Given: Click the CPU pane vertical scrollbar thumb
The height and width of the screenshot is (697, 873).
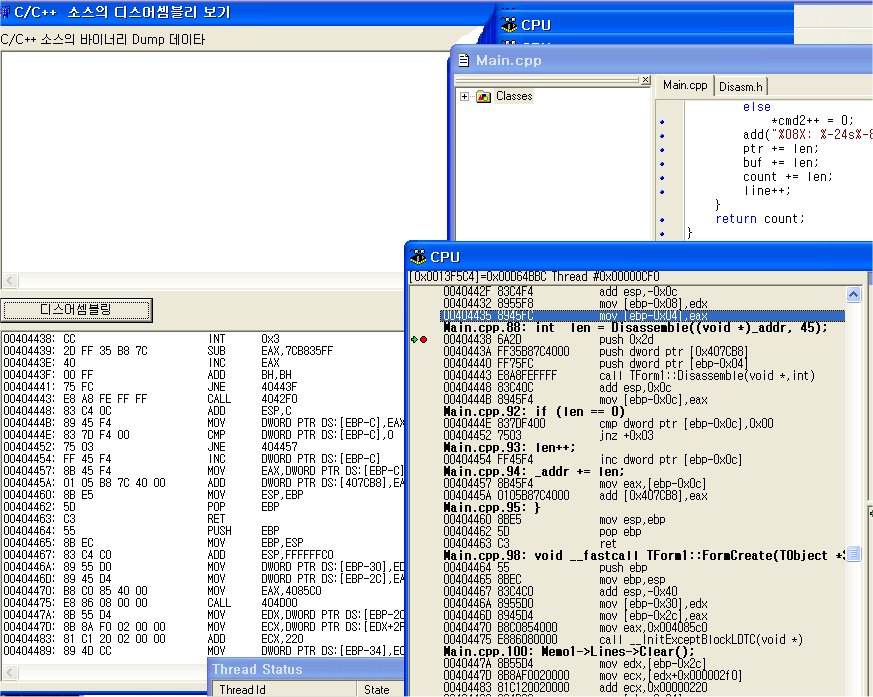Looking at the screenshot, I should click(x=853, y=554).
